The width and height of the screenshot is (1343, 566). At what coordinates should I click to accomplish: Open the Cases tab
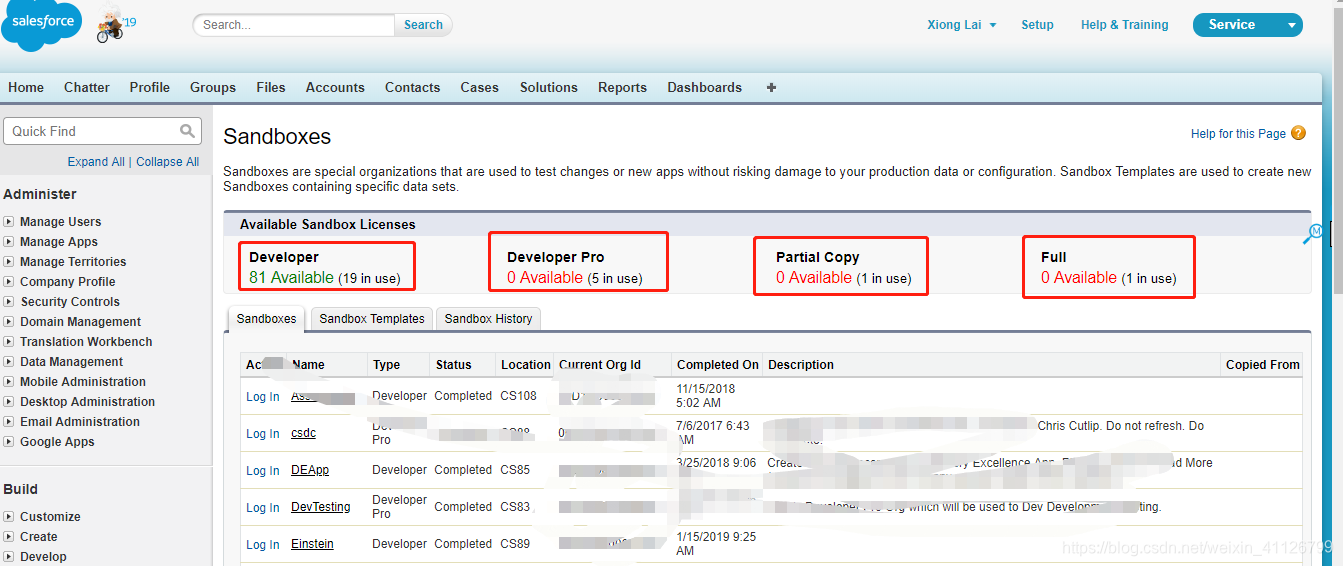[480, 87]
